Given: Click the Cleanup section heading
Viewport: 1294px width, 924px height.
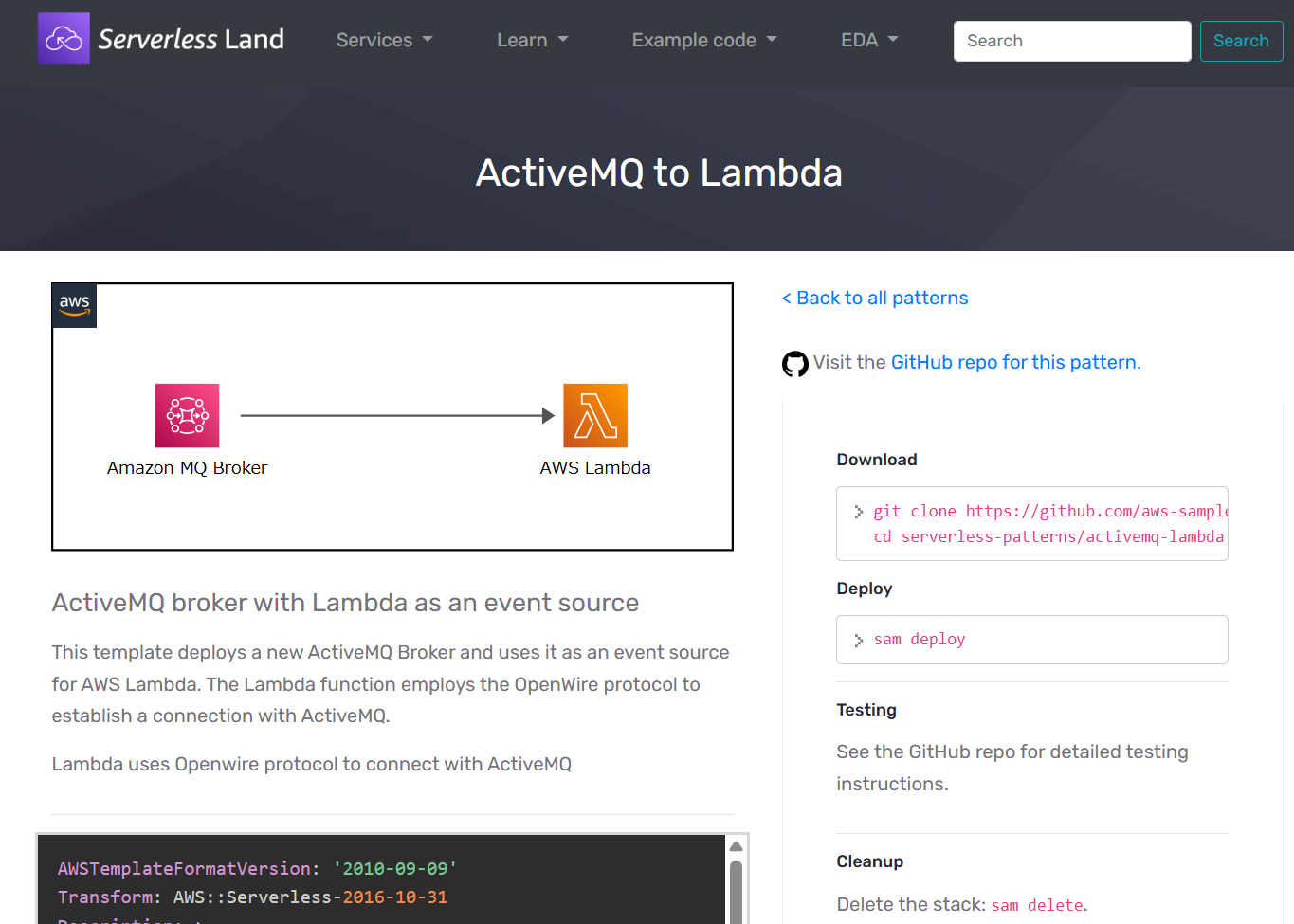Looking at the screenshot, I should (x=870, y=861).
